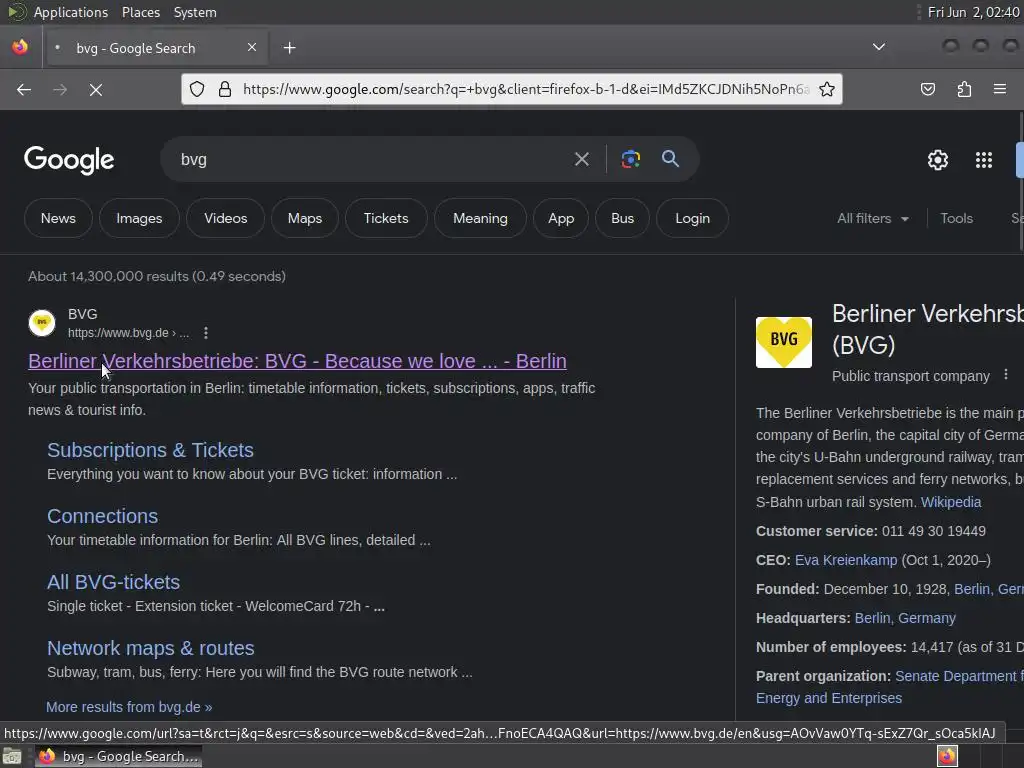Click BVG favicon in first result
1024x768 pixels.
[42, 323]
